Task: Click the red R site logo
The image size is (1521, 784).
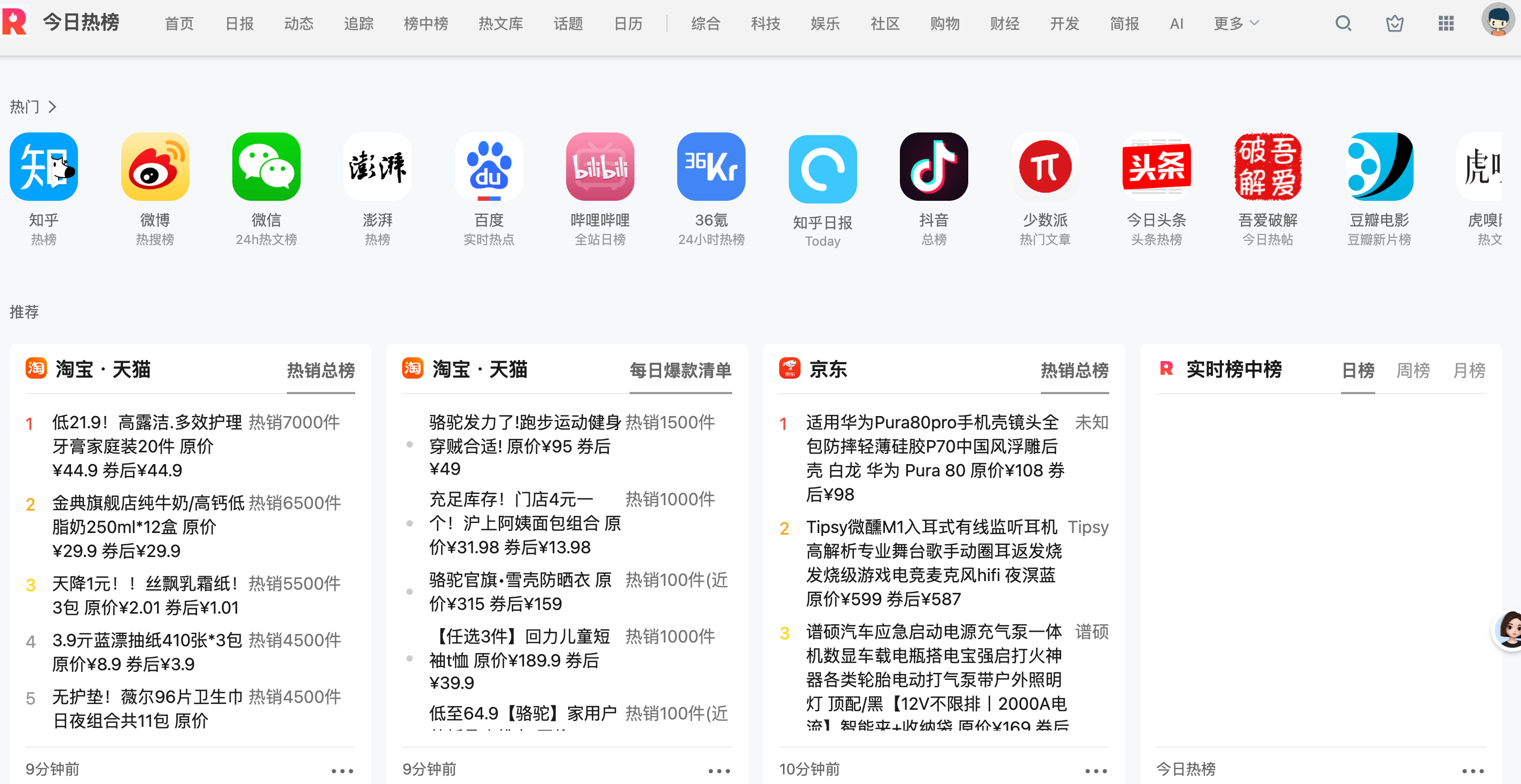Action: tap(15, 21)
